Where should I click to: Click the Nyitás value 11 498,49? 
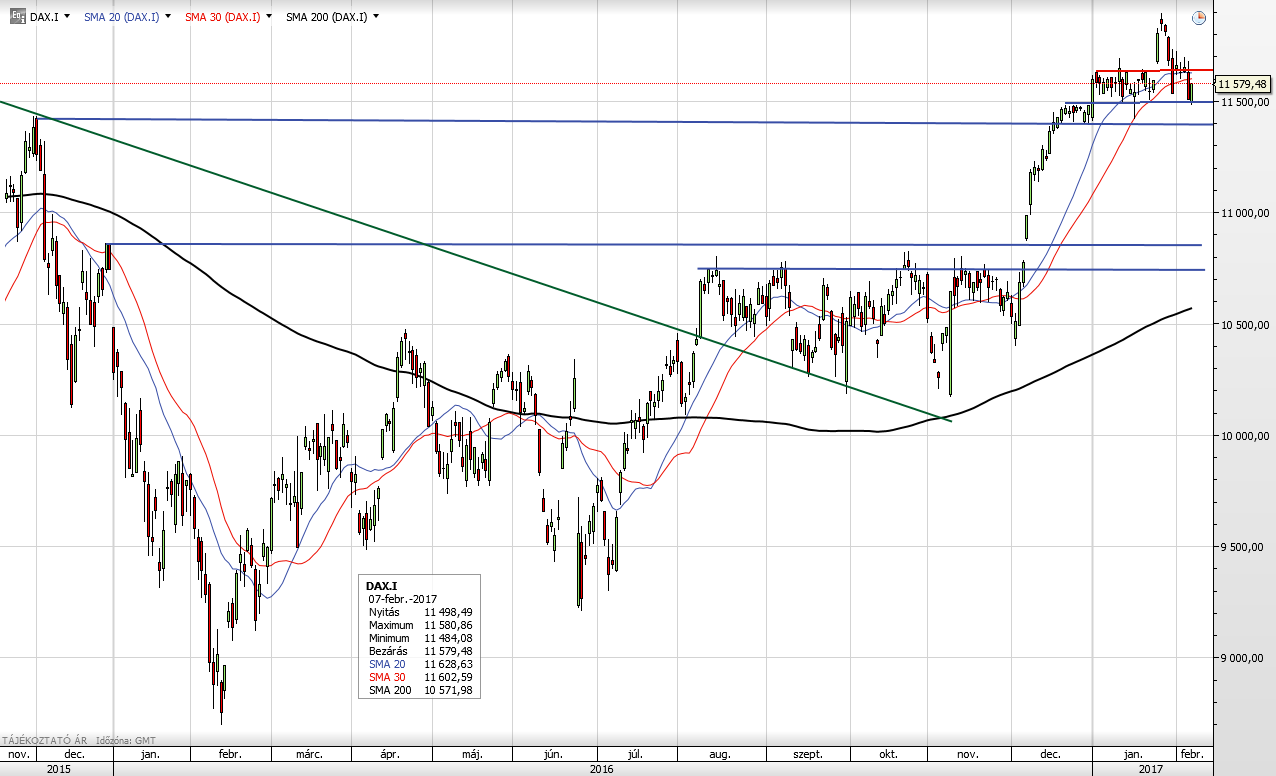coord(448,612)
